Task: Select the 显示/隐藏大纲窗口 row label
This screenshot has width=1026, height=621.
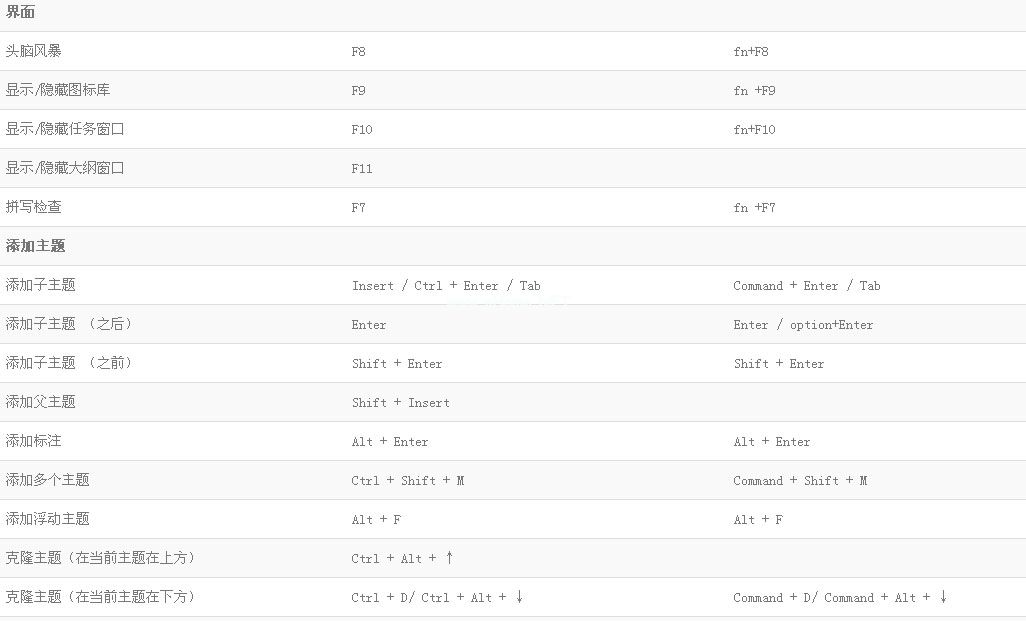Action: coord(65,168)
